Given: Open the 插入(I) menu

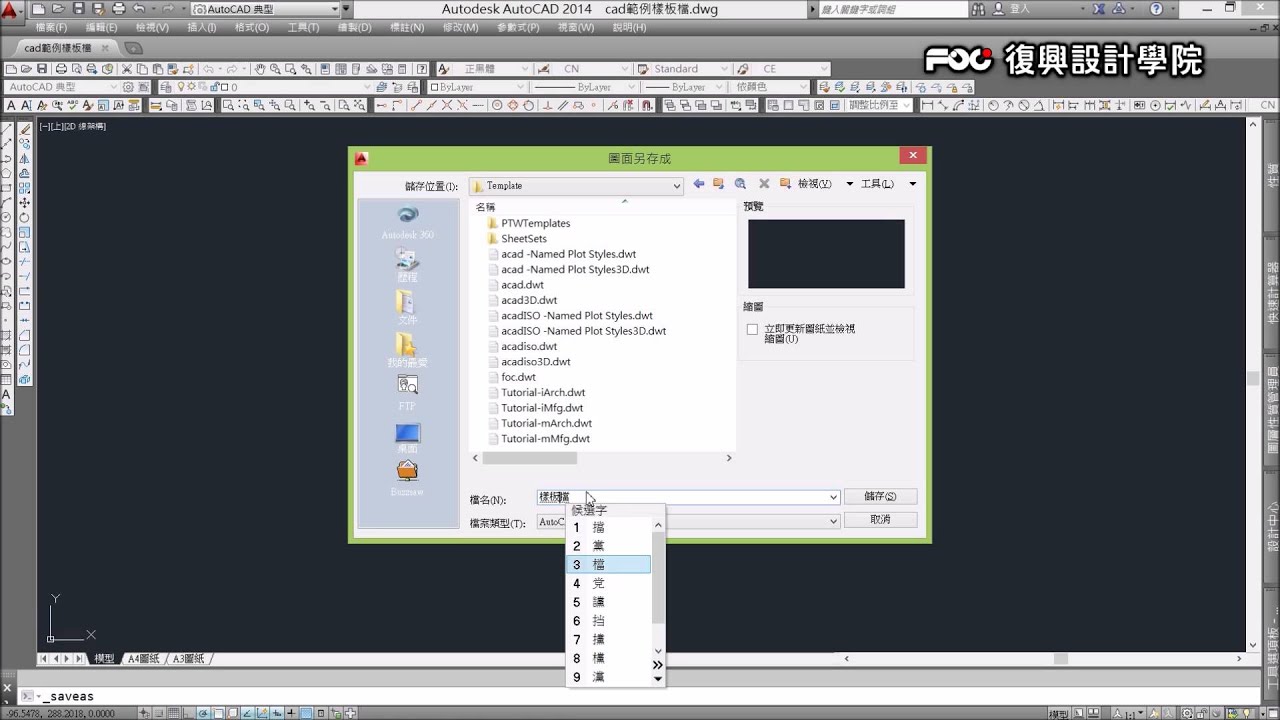Looking at the screenshot, I should coord(201,28).
